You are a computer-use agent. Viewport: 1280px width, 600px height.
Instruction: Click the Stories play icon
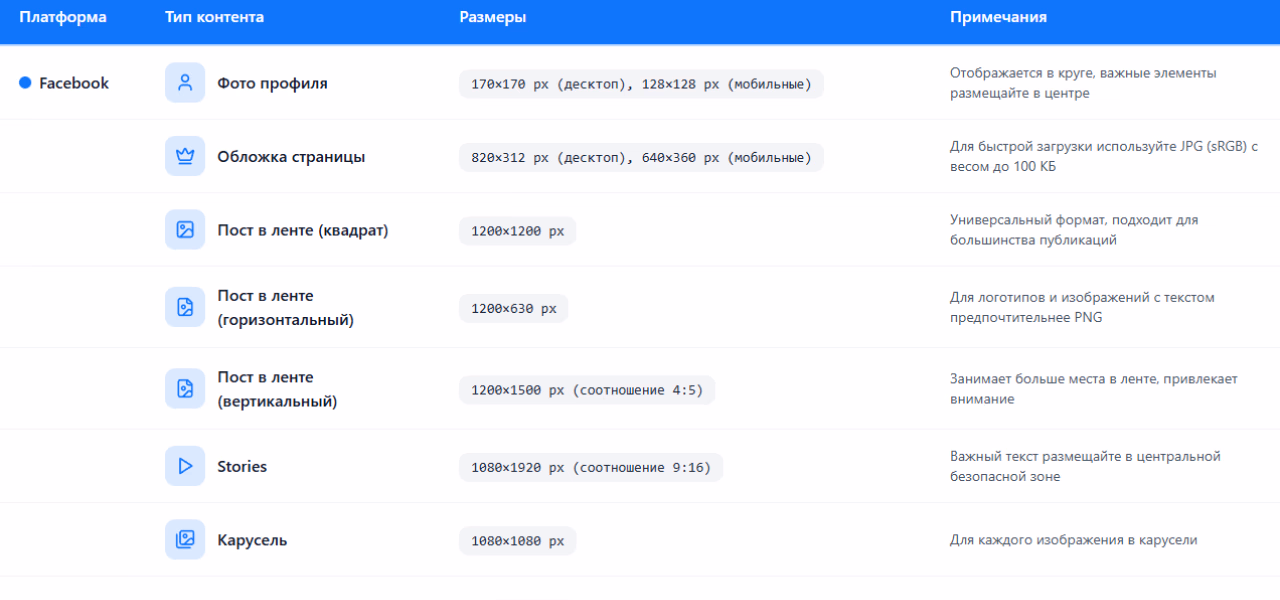[185, 466]
